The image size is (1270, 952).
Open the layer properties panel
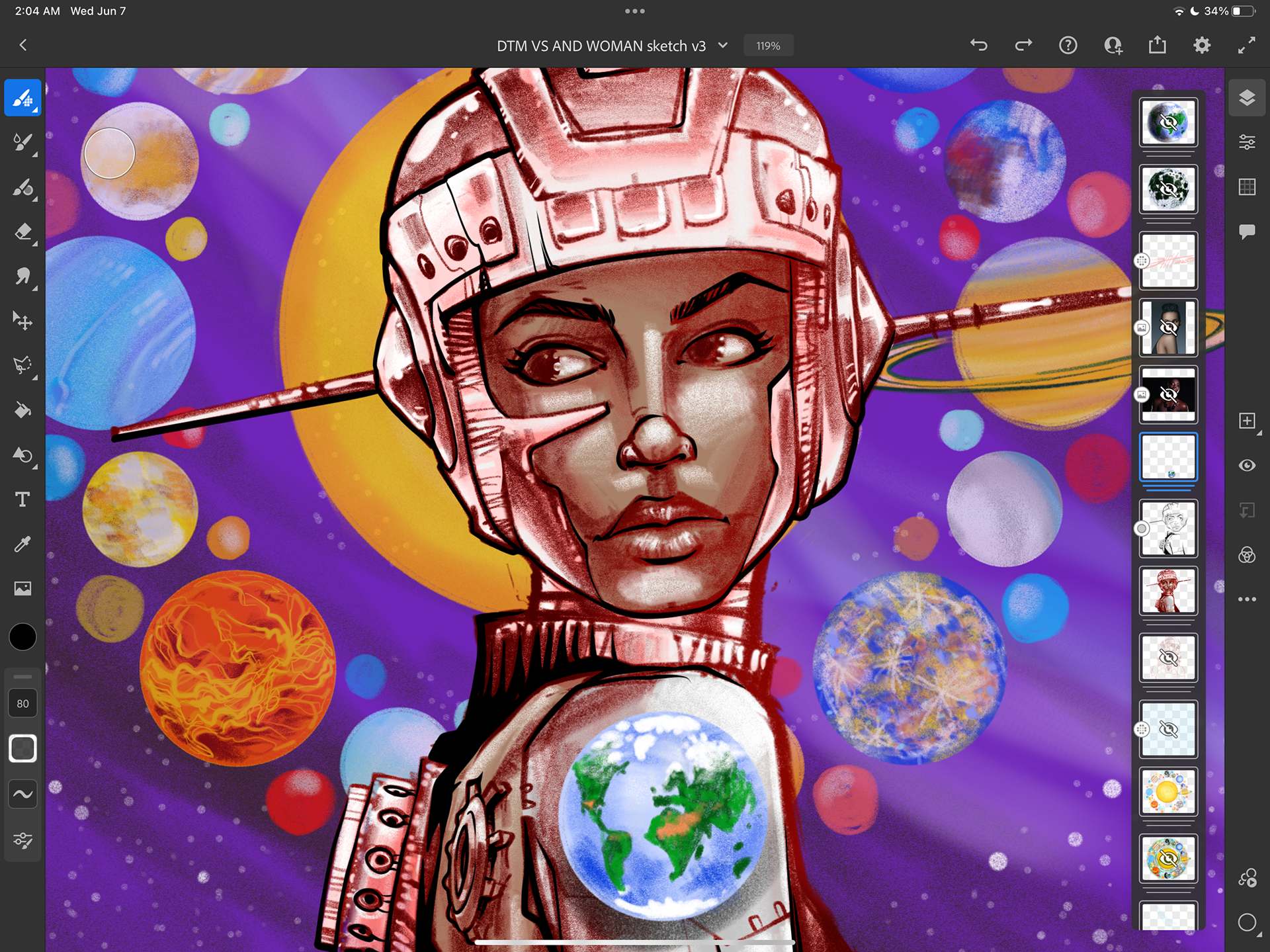point(1247,142)
